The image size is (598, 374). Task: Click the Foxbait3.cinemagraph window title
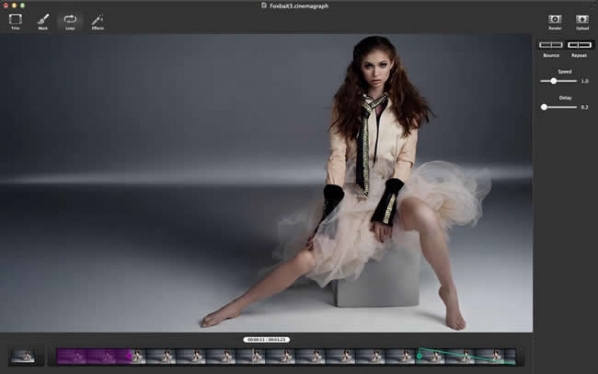point(299,6)
